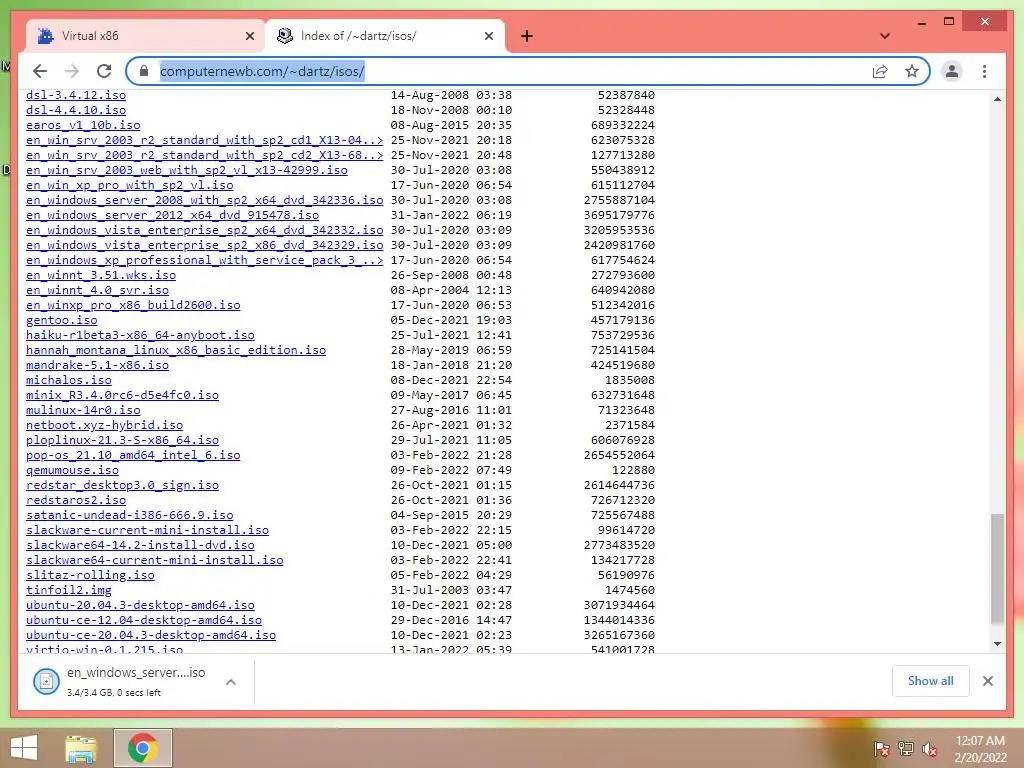Close the Virtual x86 tab
This screenshot has width=1024, height=768.
point(249,36)
